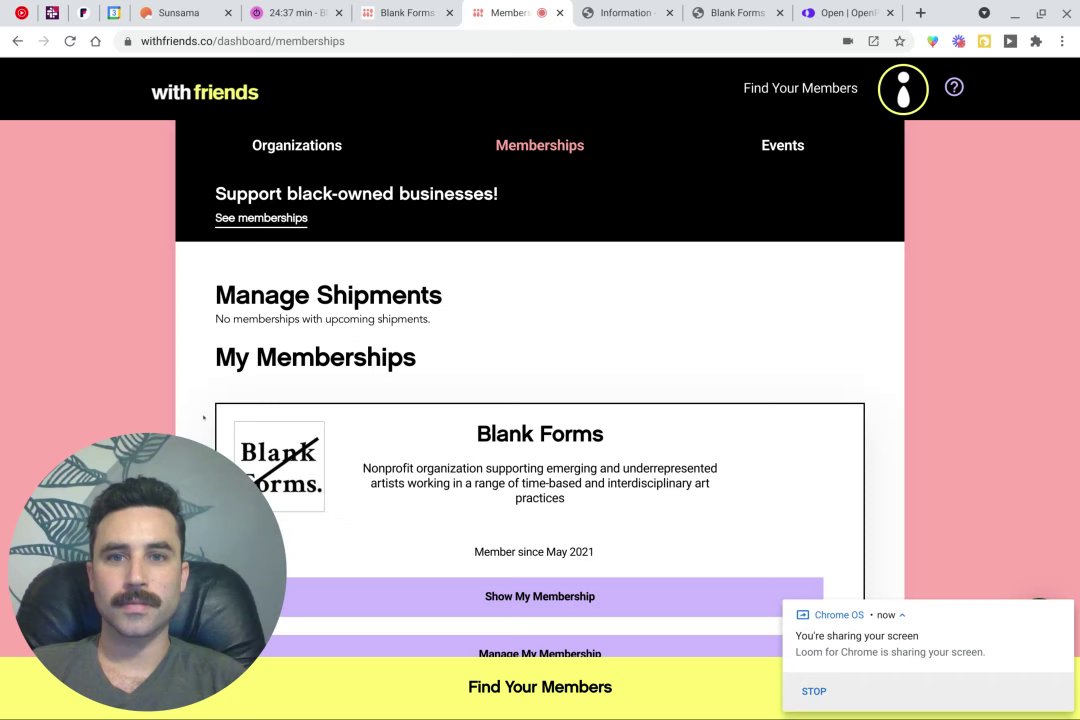Viewport: 1080px width, 720px height.
Task: Open the pinned white F icon tab
Action: (83, 12)
